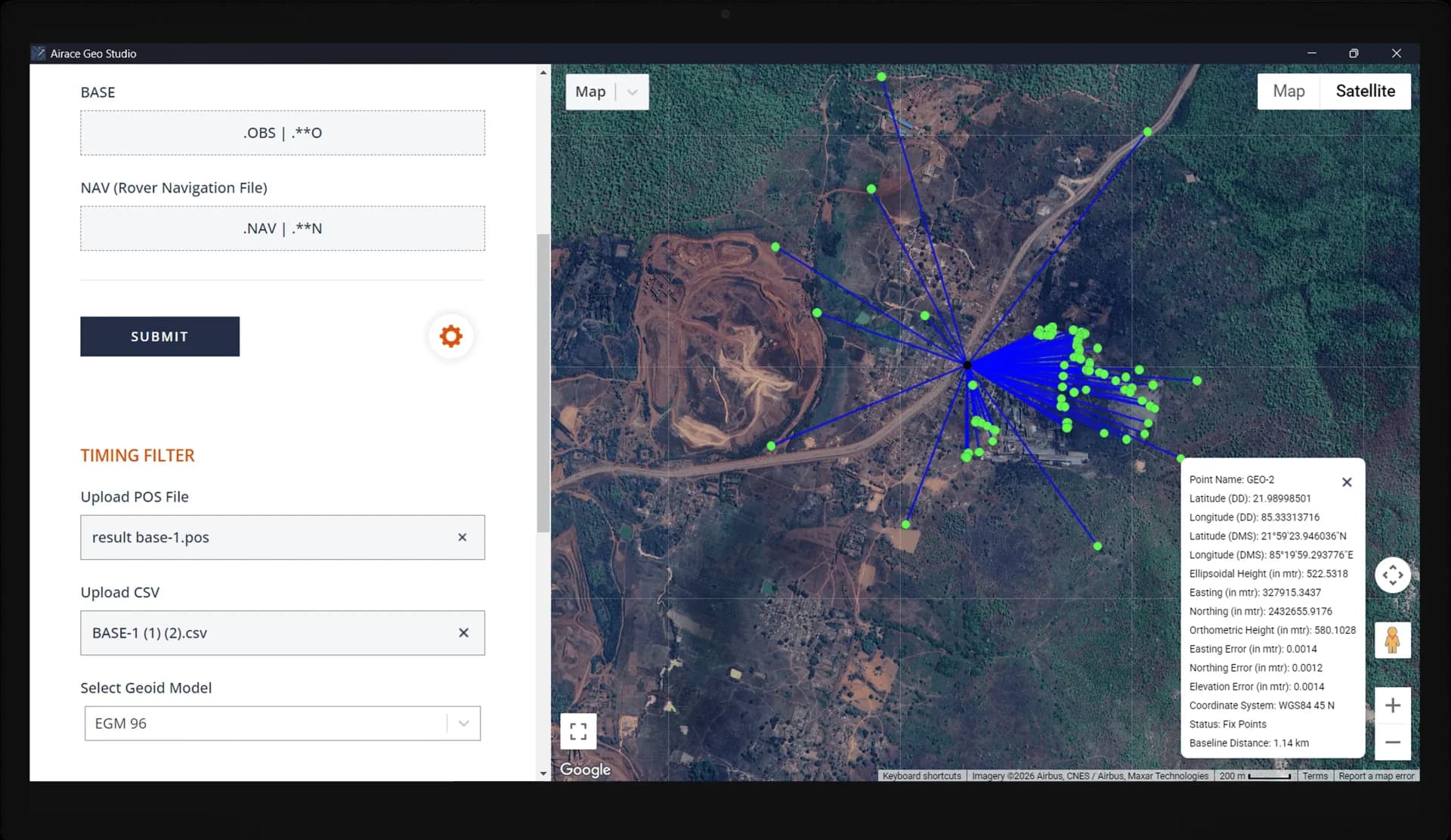Click the 'Coordinate System: WGS84 45 N' line
Viewport: 1451px width, 840px height.
pos(1261,705)
